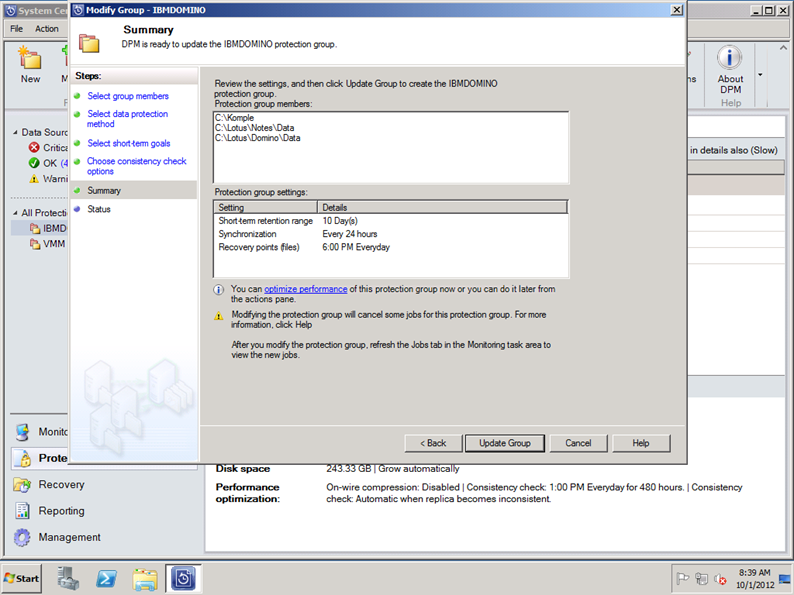The image size is (794, 595).
Task: Open dropdown arrow next to About DPM
Action: (760, 75)
